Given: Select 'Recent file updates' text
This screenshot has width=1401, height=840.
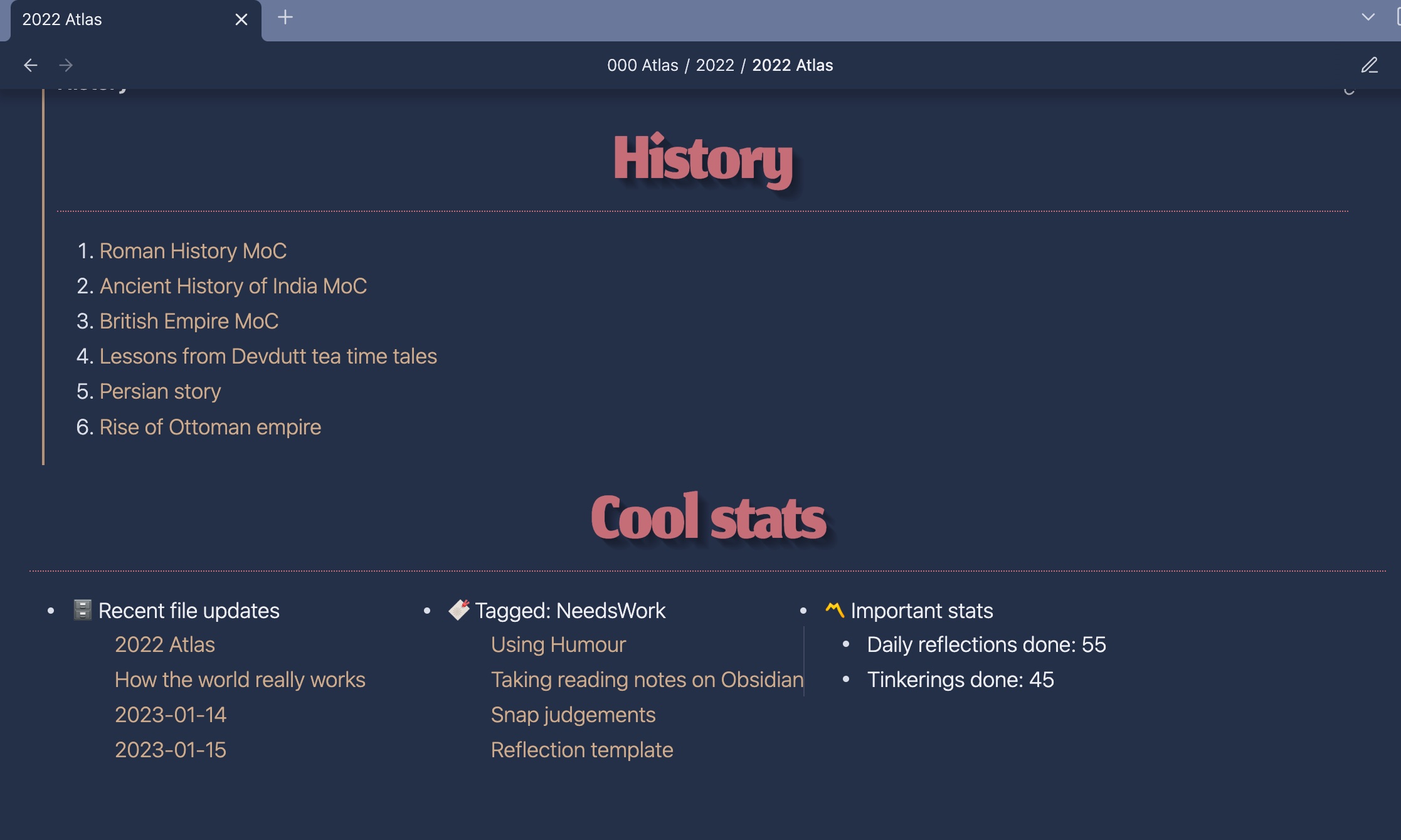Looking at the screenshot, I should [x=189, y=611].
